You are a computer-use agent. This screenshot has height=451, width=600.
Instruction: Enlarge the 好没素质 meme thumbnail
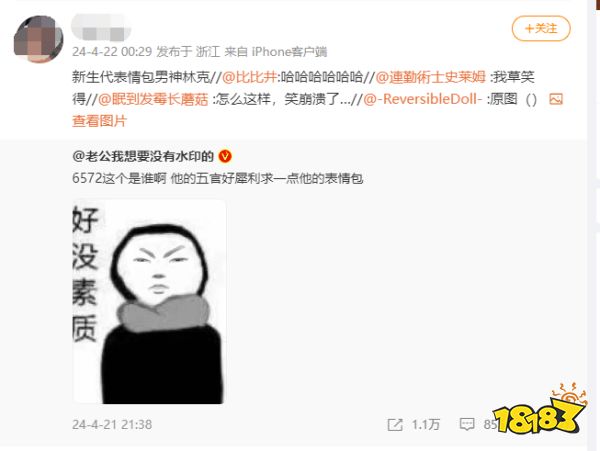point(148,301)
